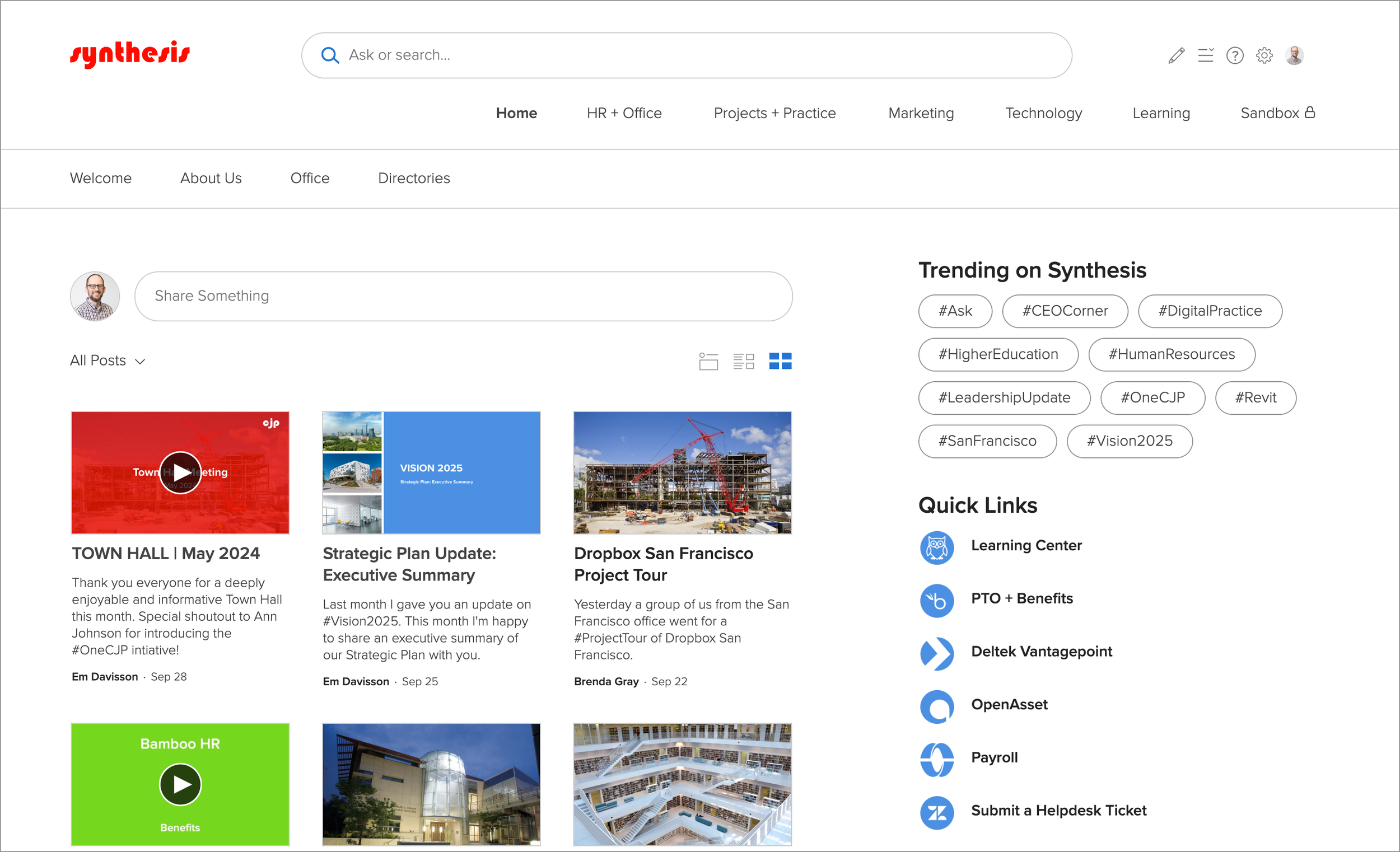Open the Deltek Vantagepoint quick link
The image size is (1400, 852).
[x=1042, y=652]
